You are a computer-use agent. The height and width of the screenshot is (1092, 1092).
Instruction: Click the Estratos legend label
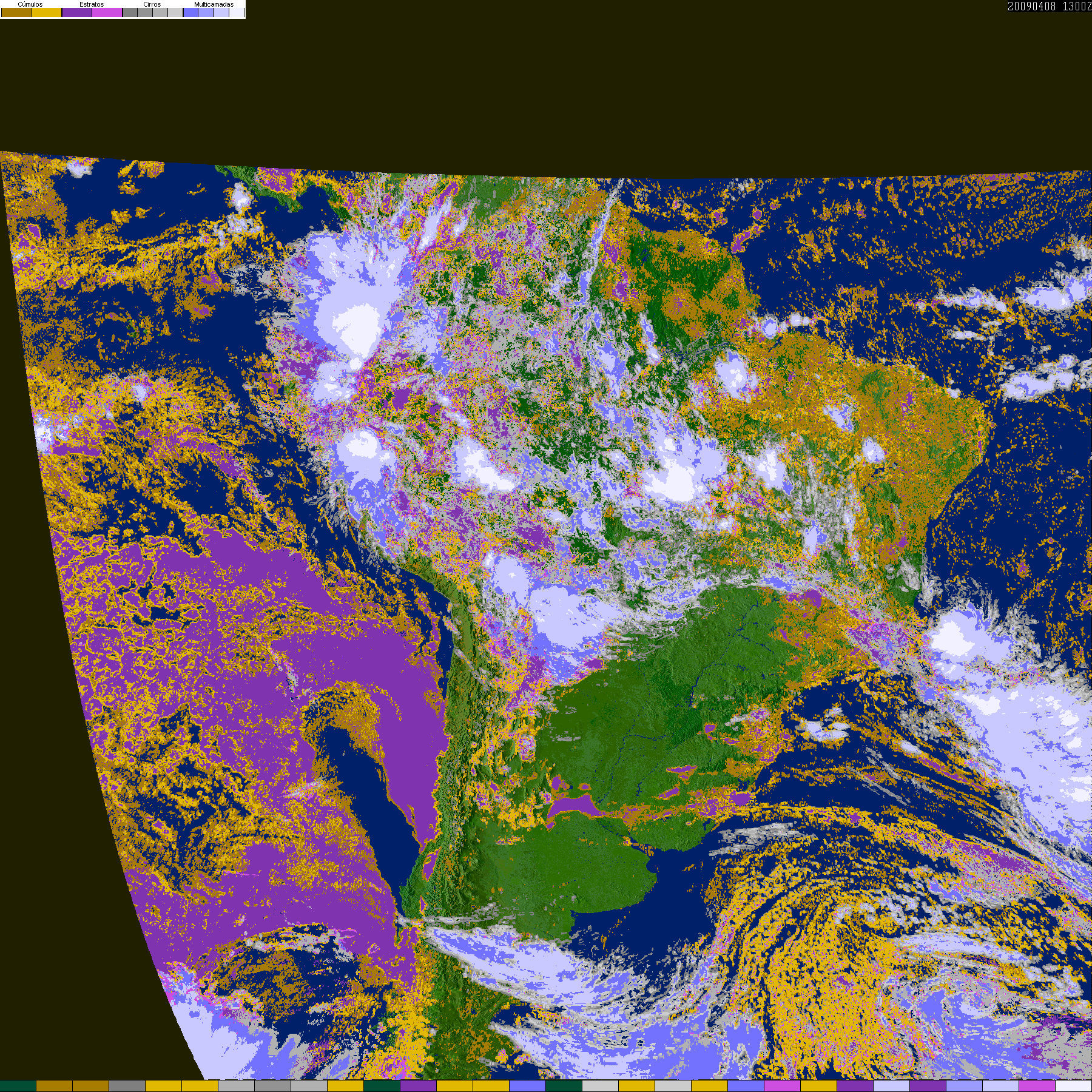click(x=92, y=4)
